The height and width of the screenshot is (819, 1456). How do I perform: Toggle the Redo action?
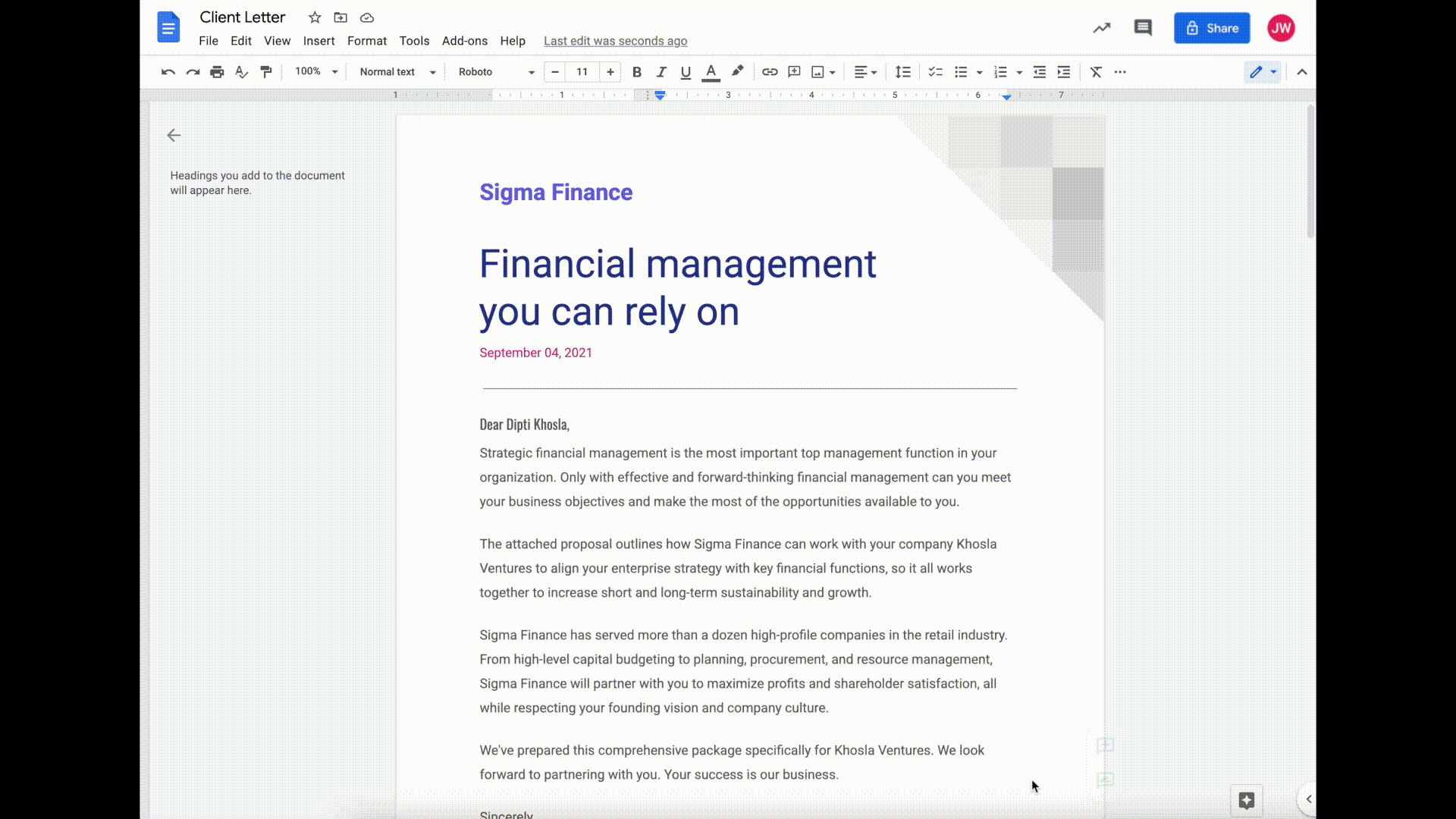click(x=192, y=71)
